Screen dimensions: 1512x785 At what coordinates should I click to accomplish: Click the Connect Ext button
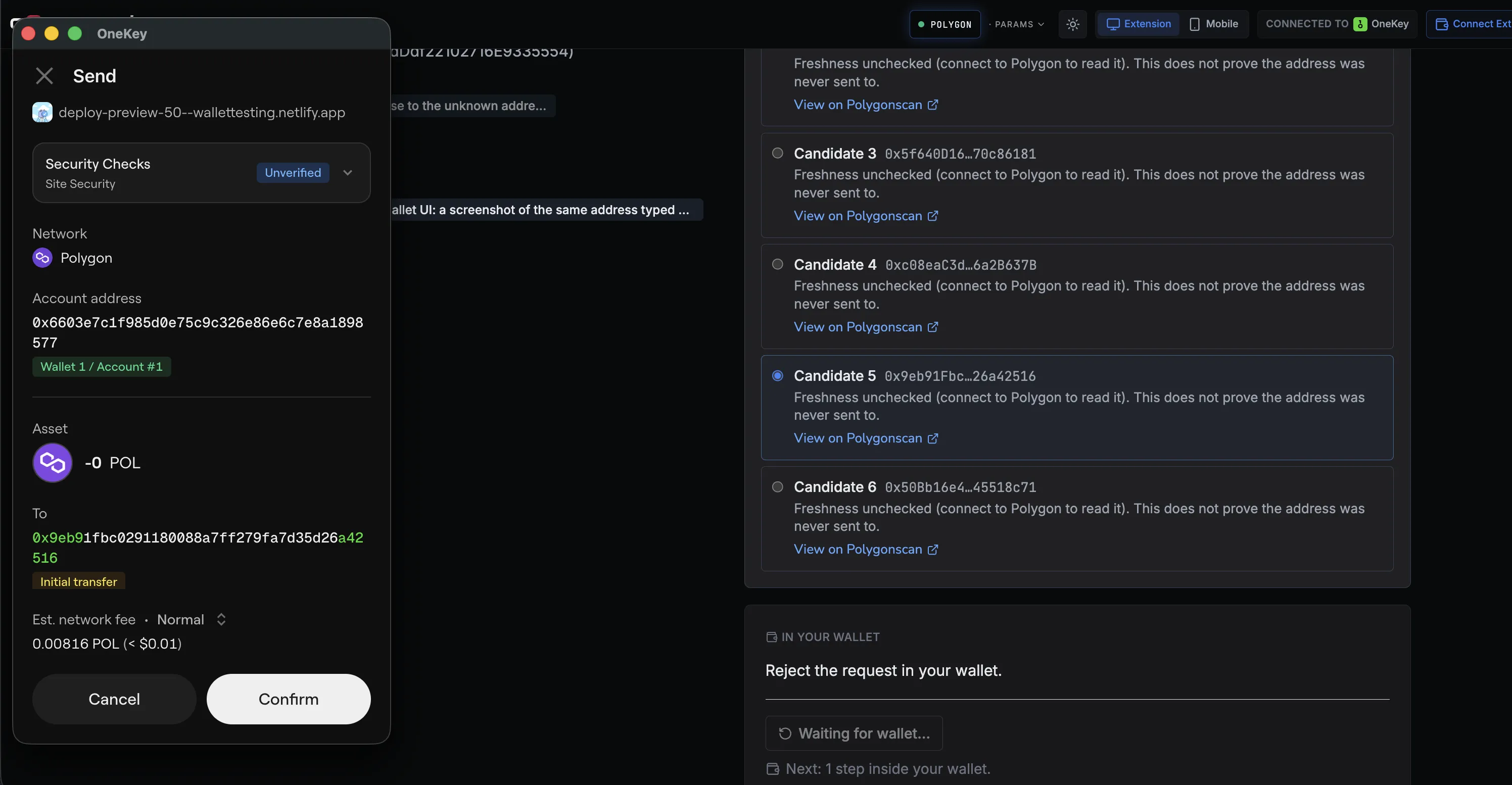1471,24
